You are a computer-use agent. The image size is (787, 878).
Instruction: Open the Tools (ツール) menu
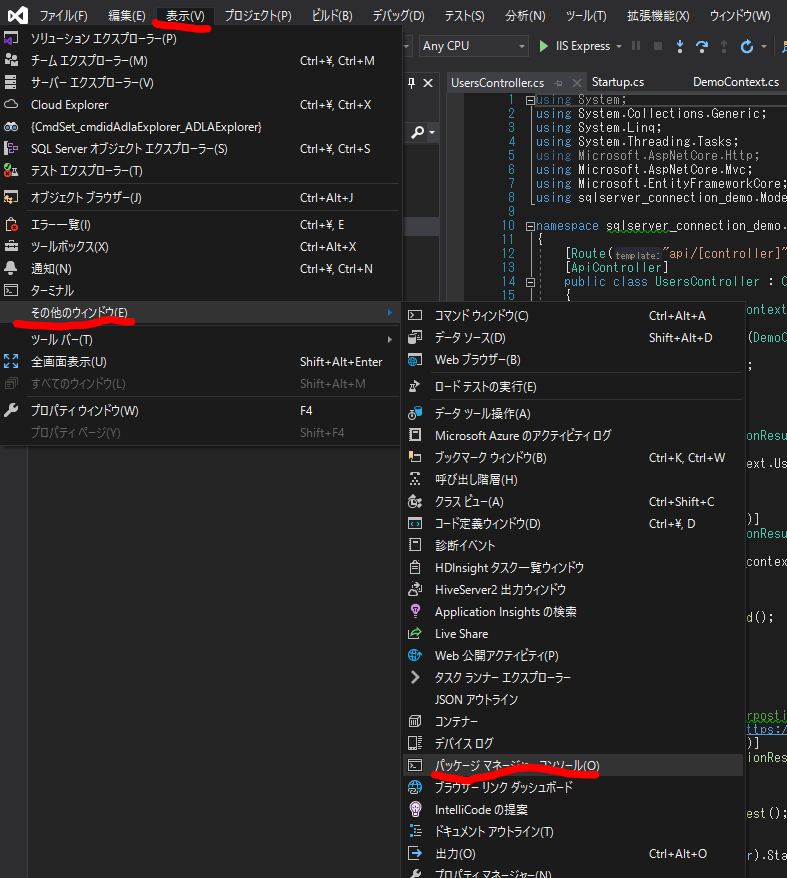[585, 16]
